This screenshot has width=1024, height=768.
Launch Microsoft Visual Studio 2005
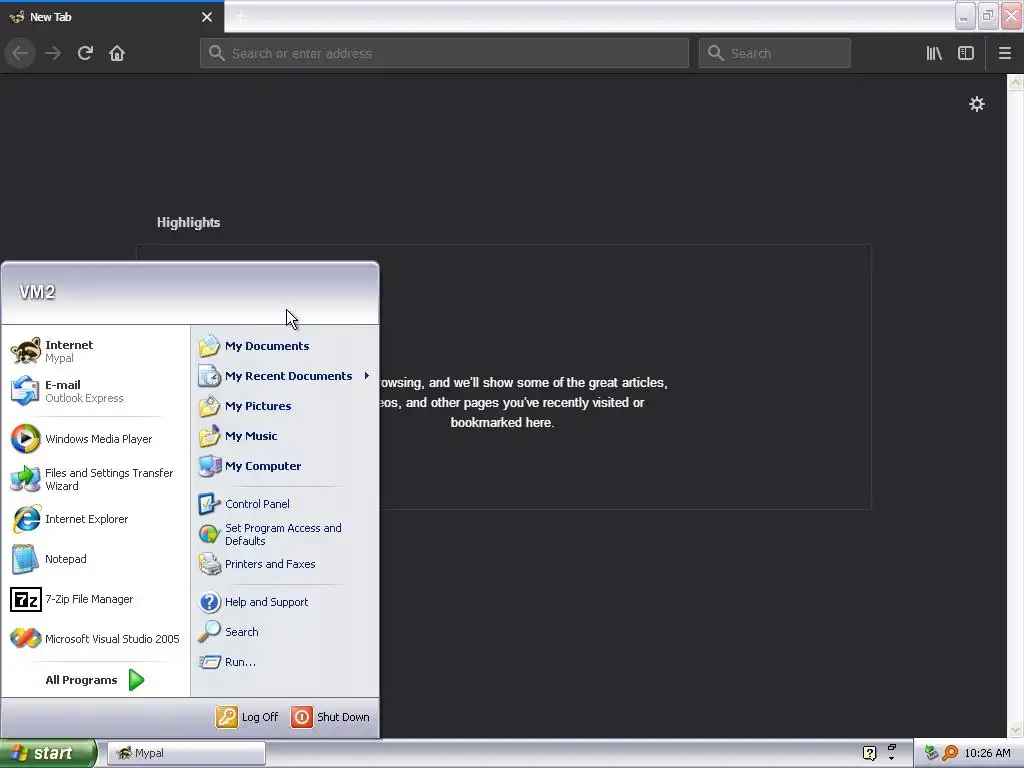click(x=96, y=639)
